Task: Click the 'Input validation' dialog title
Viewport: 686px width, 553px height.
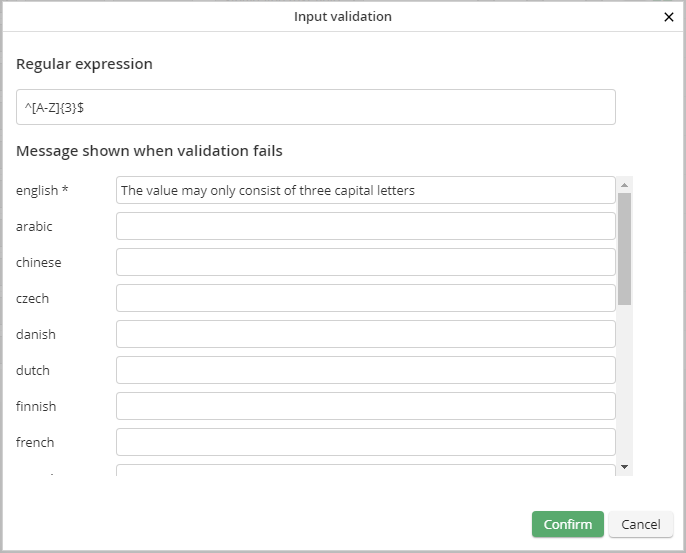Action: 343,17
